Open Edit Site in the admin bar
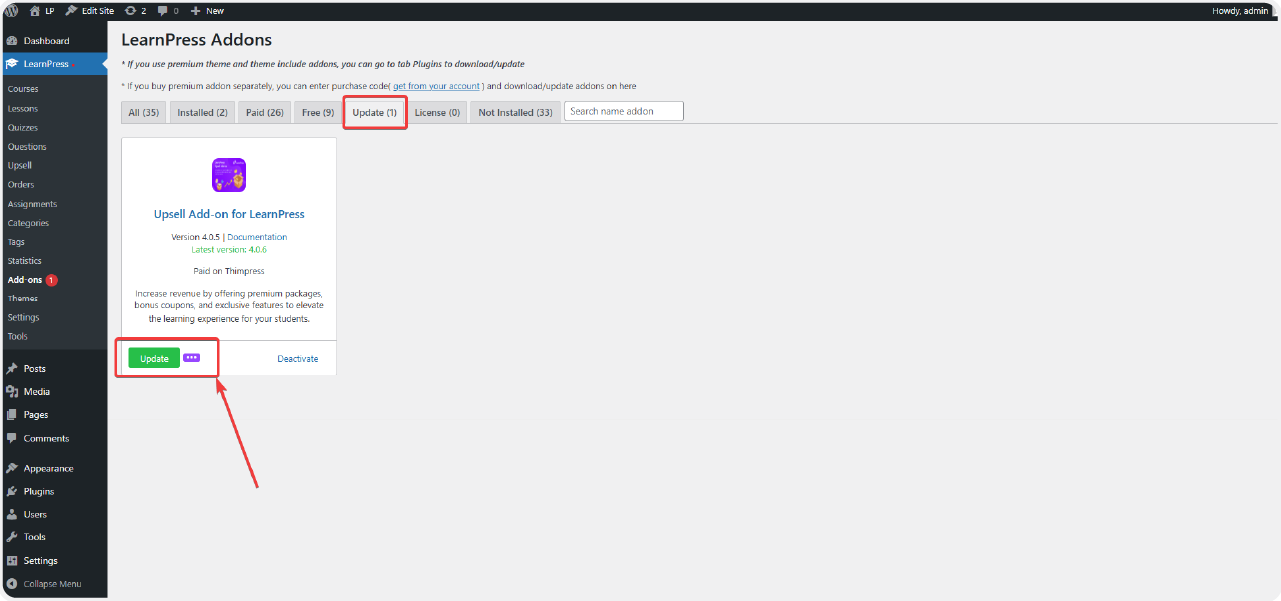 pos(89,11)
